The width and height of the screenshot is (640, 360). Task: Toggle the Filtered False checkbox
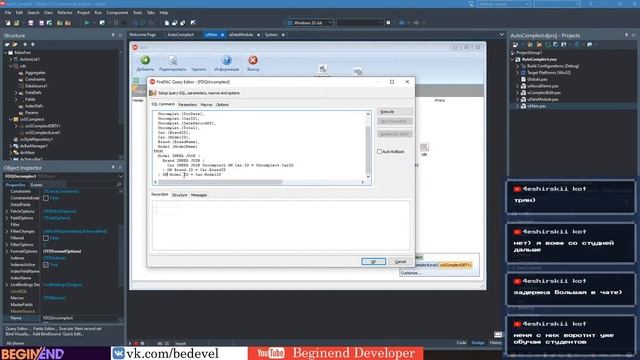(x=46, y=238)
